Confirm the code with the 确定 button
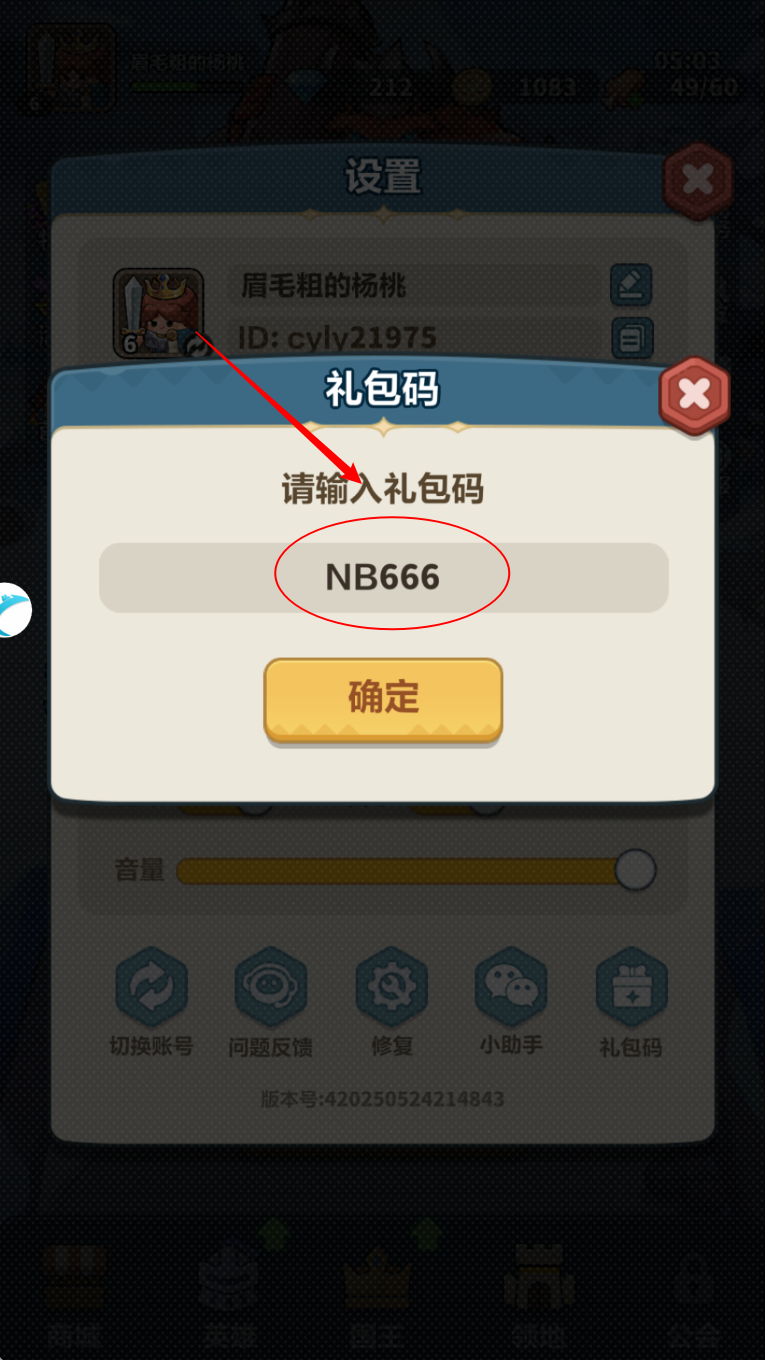 (383, 699)
